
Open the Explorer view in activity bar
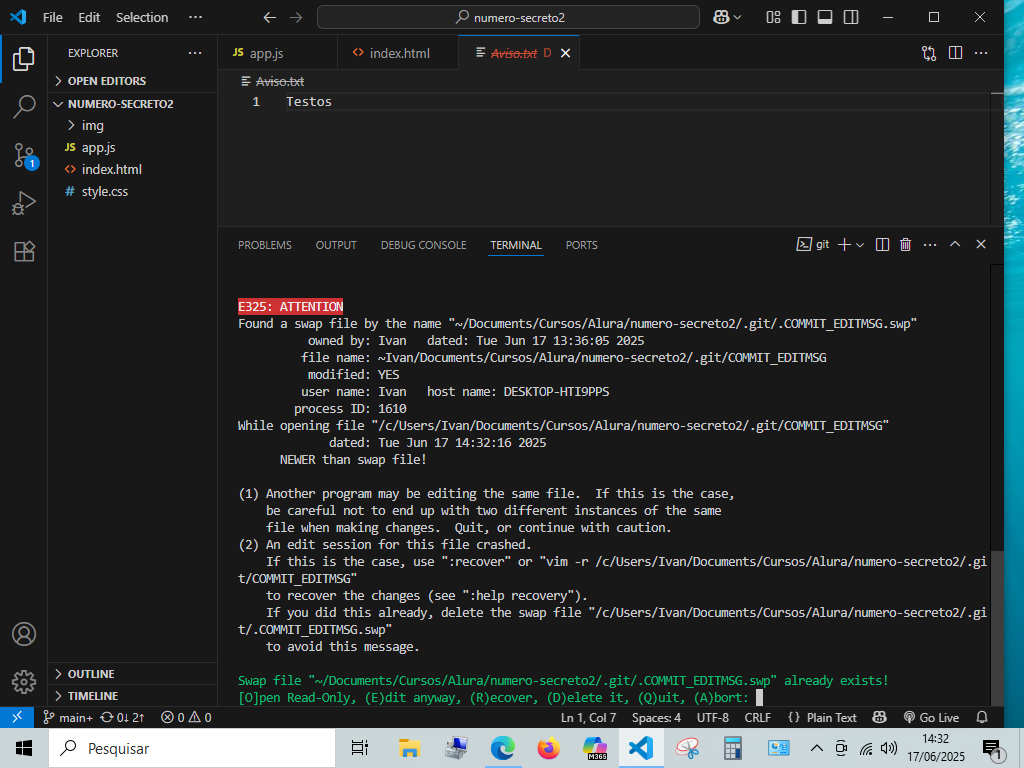(24, 59)
